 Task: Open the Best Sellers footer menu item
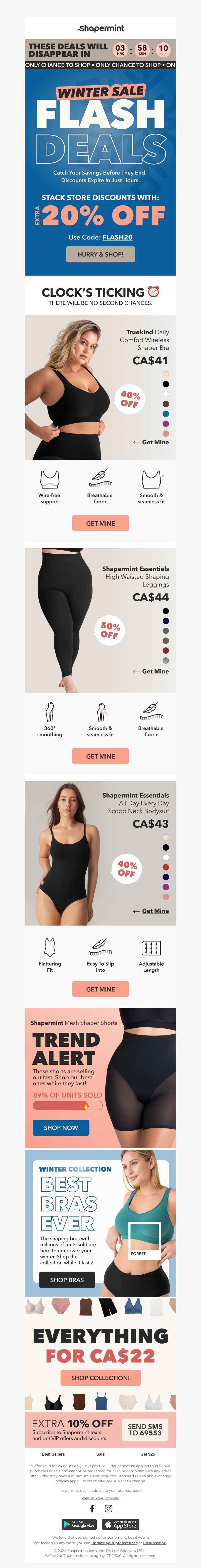click(x=53, y=1454)
